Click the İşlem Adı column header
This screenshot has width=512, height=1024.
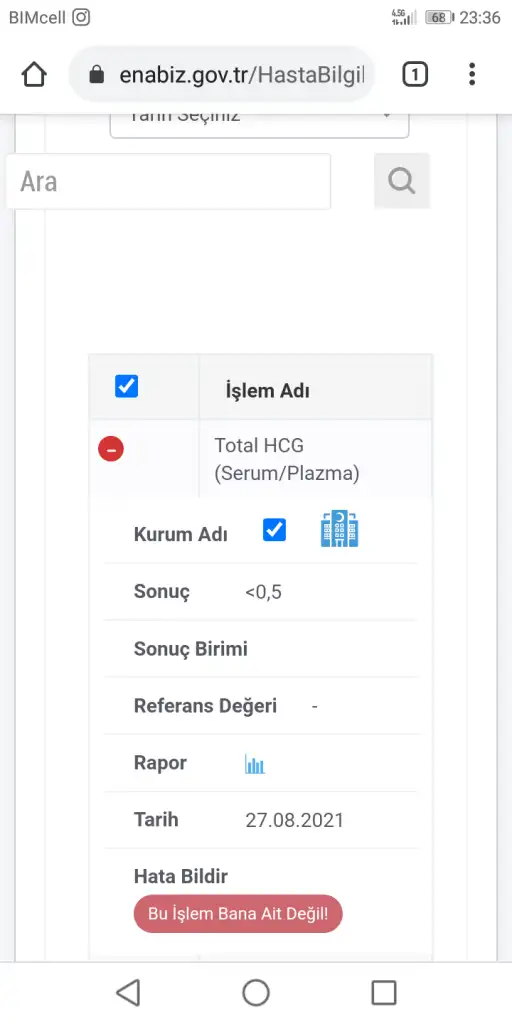click(x=268, y=391)
